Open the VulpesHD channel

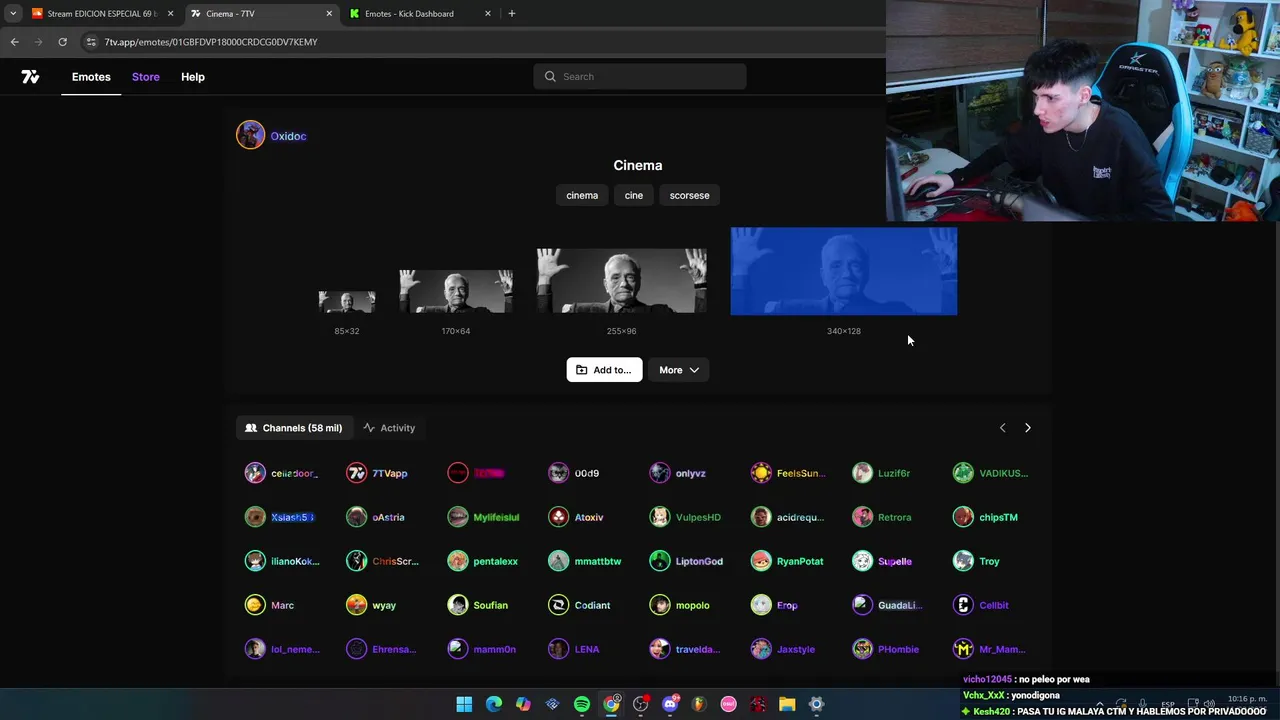685,517
